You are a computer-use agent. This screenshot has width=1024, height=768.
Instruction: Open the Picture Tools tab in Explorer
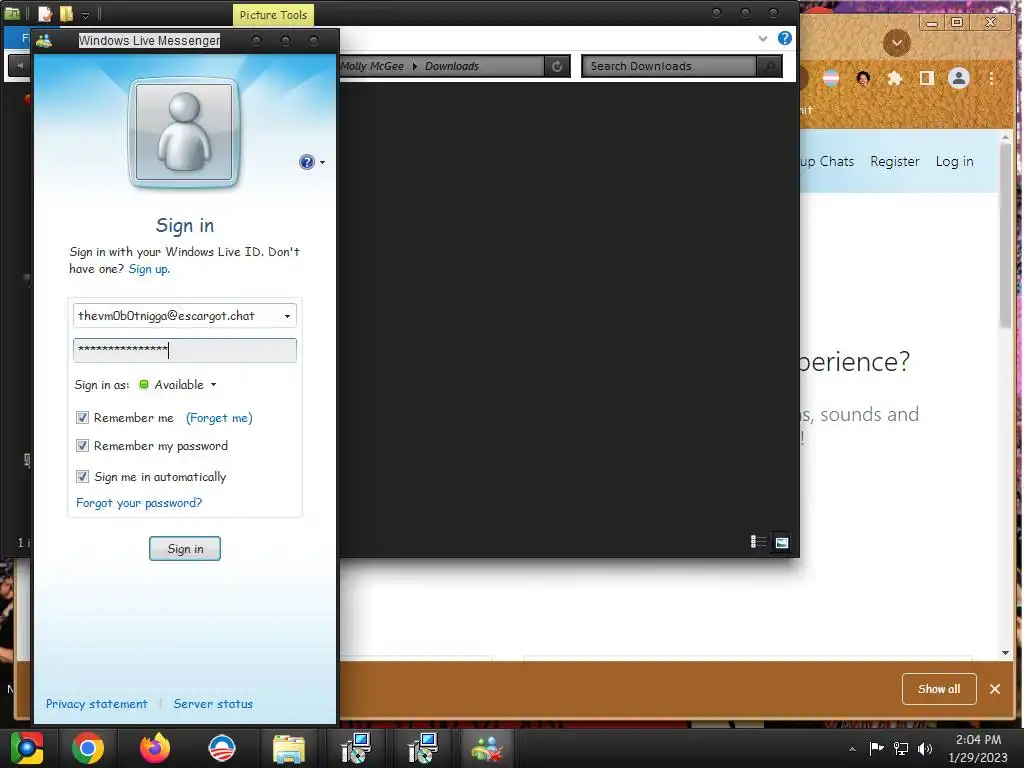[x=273, y=15]
